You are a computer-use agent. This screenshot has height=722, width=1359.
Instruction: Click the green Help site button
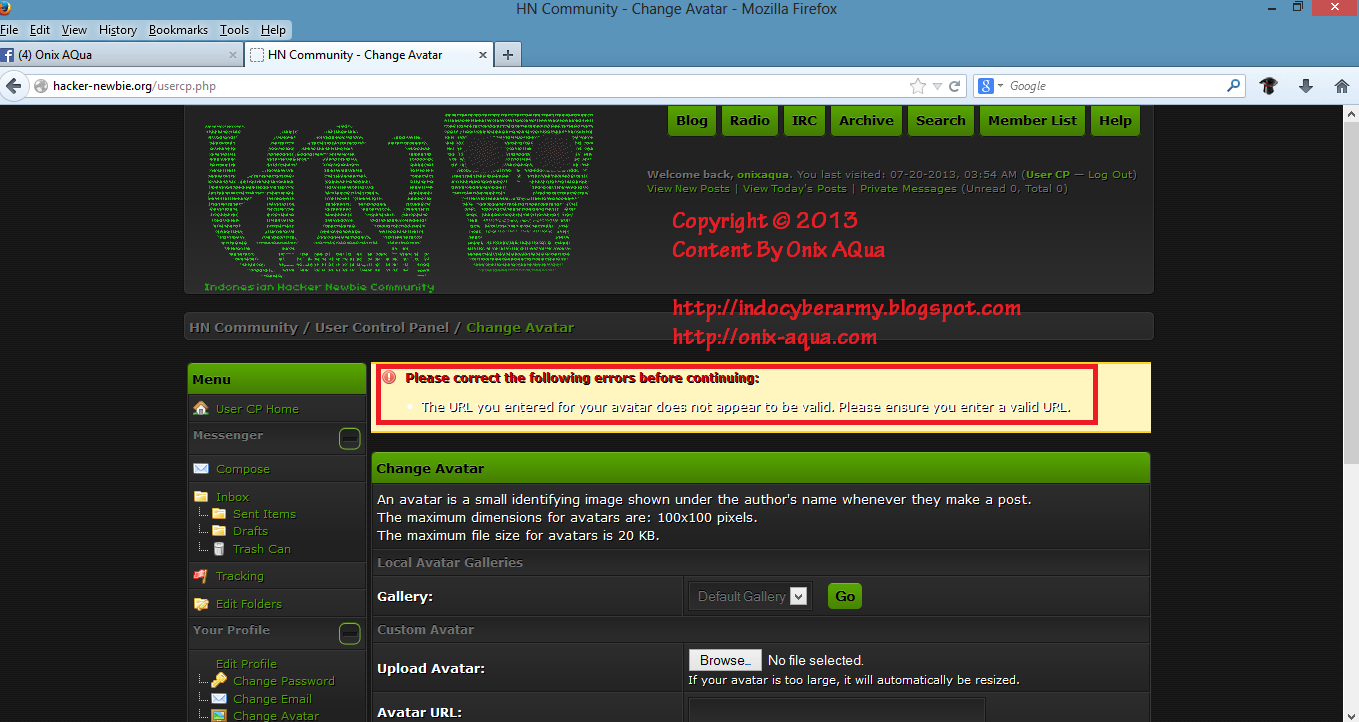(x=1115, y=120)
